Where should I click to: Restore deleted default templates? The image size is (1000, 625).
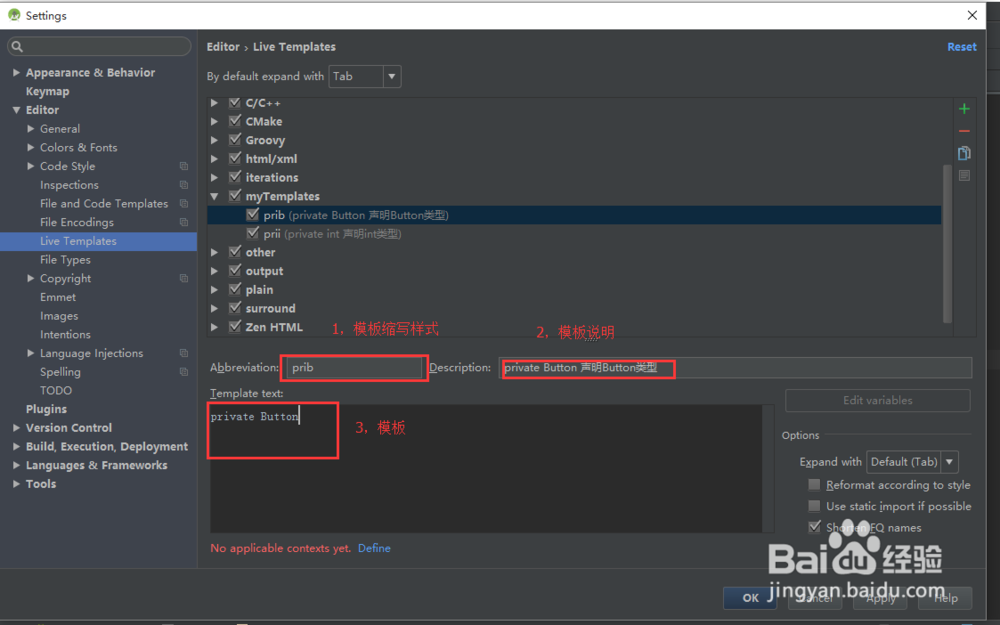963,176
